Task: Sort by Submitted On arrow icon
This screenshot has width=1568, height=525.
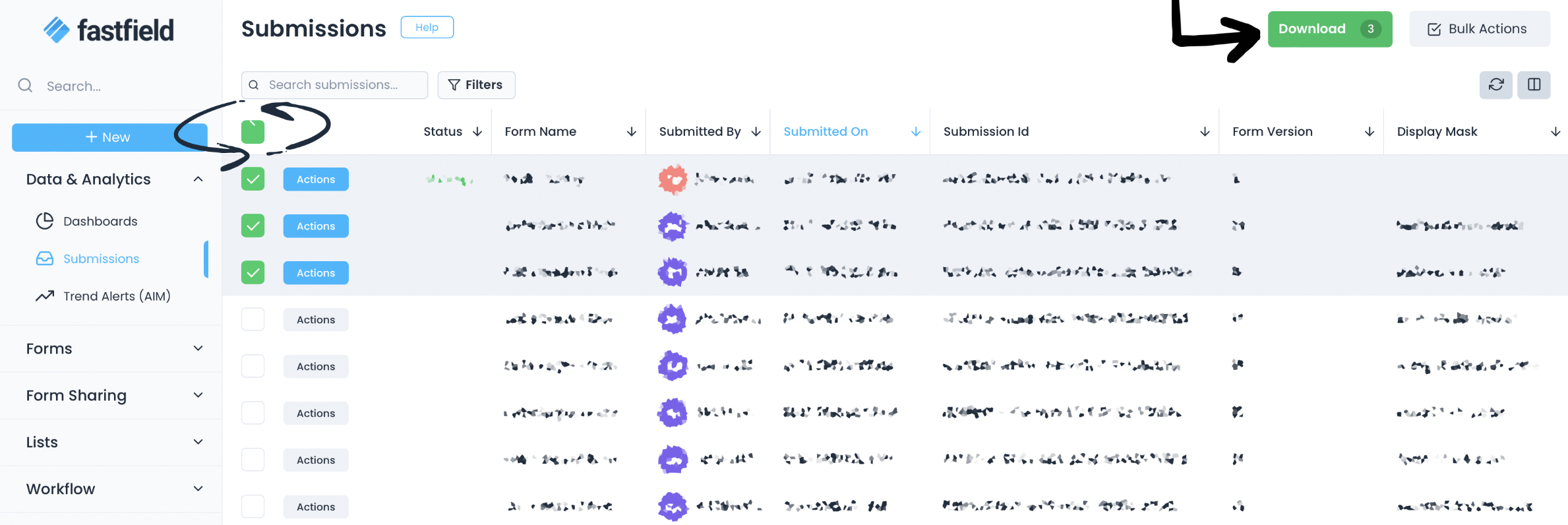Action: [916, 132]
